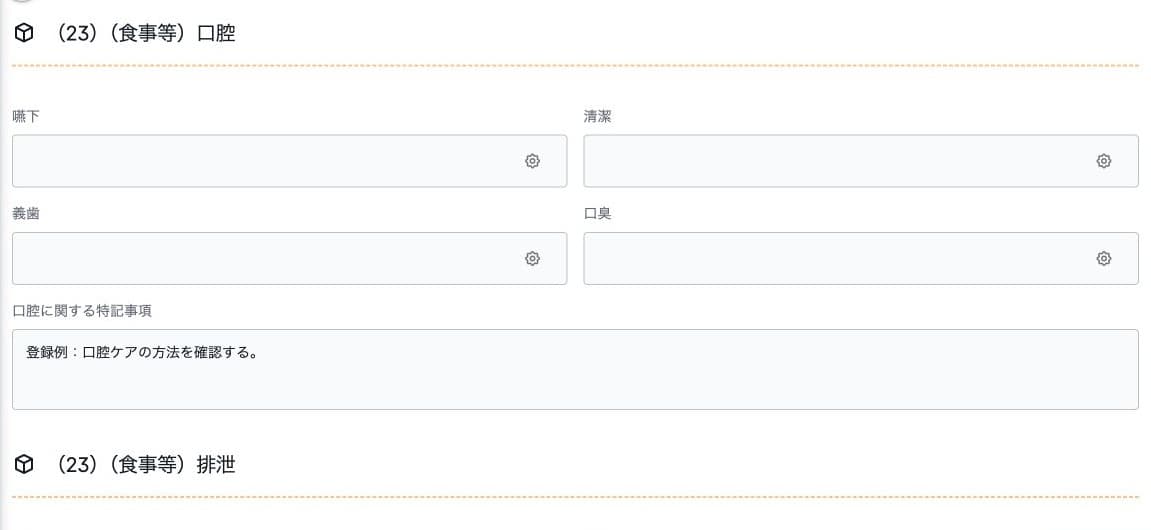
Task: Click the cube icon beside the 口腔 heading
Action: [24, 33]
